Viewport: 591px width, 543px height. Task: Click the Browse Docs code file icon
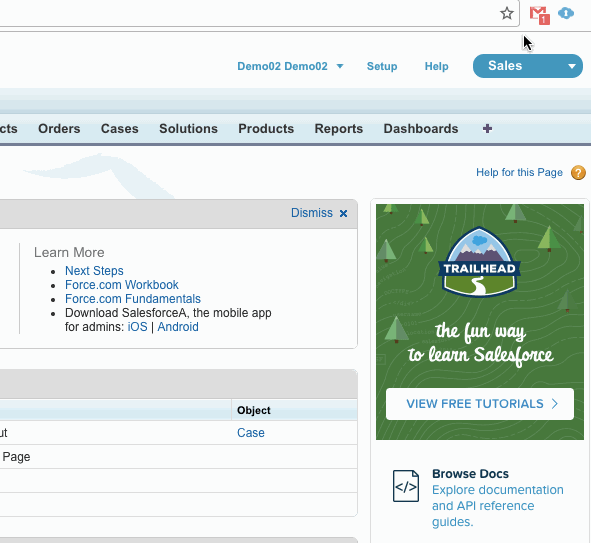[406, 486]
